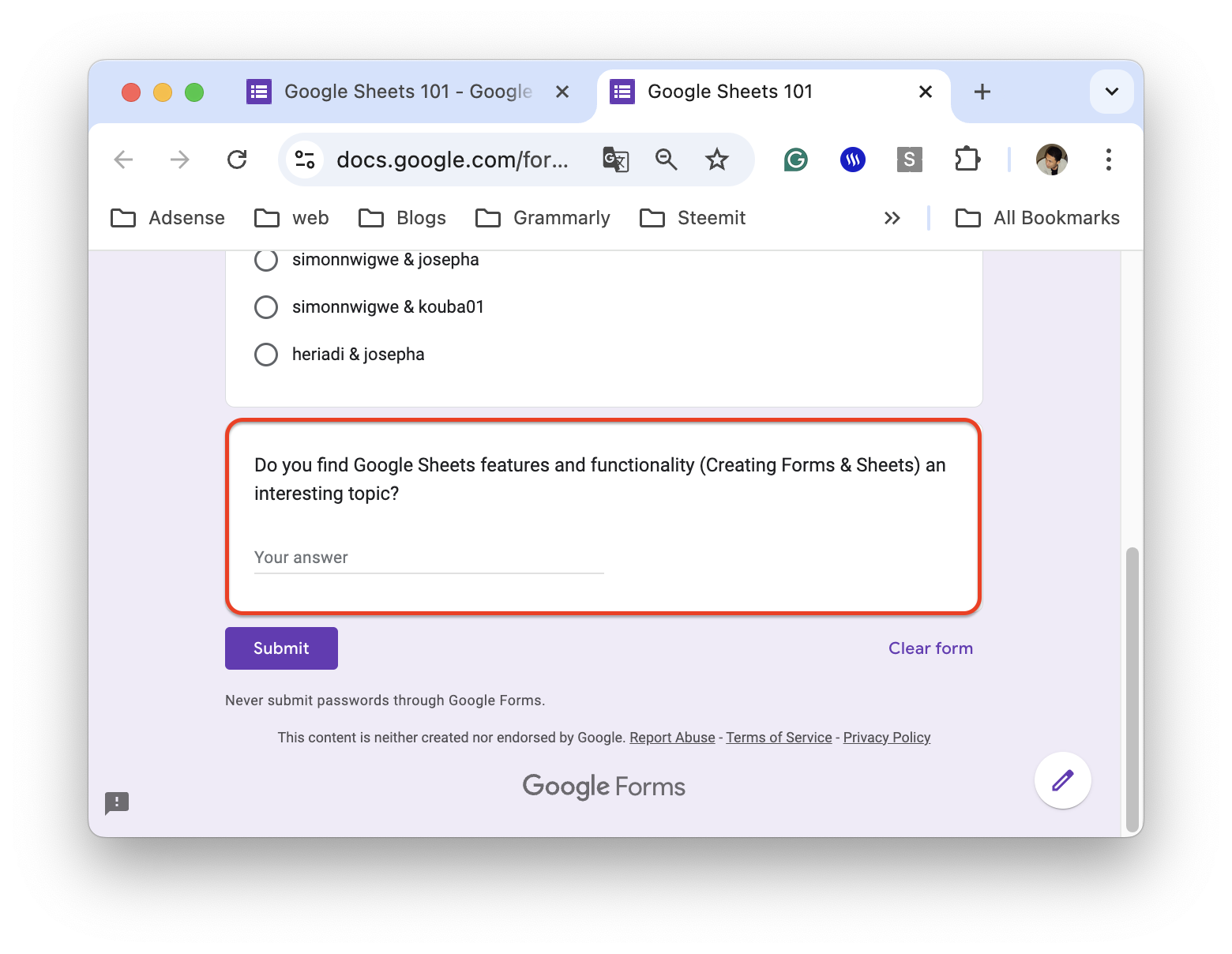Open the Adsense bookmarks folder

click(x=167, y=218)
